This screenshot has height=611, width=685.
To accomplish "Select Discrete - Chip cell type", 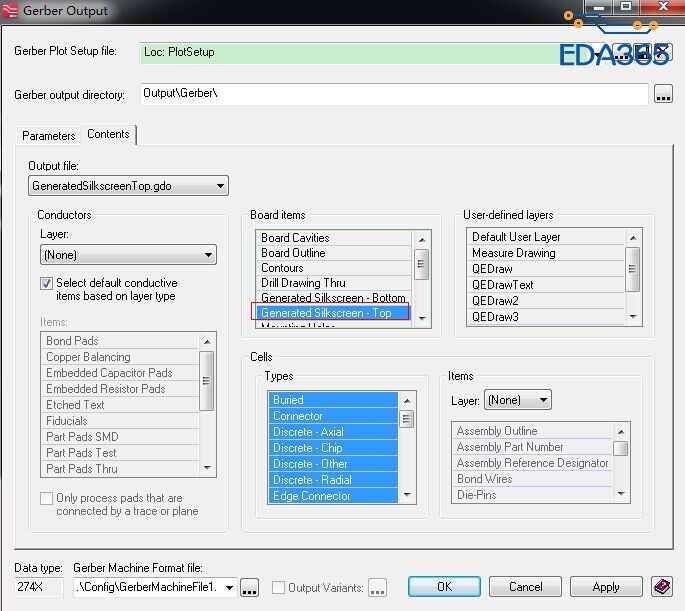I will (x=333, y=448).
